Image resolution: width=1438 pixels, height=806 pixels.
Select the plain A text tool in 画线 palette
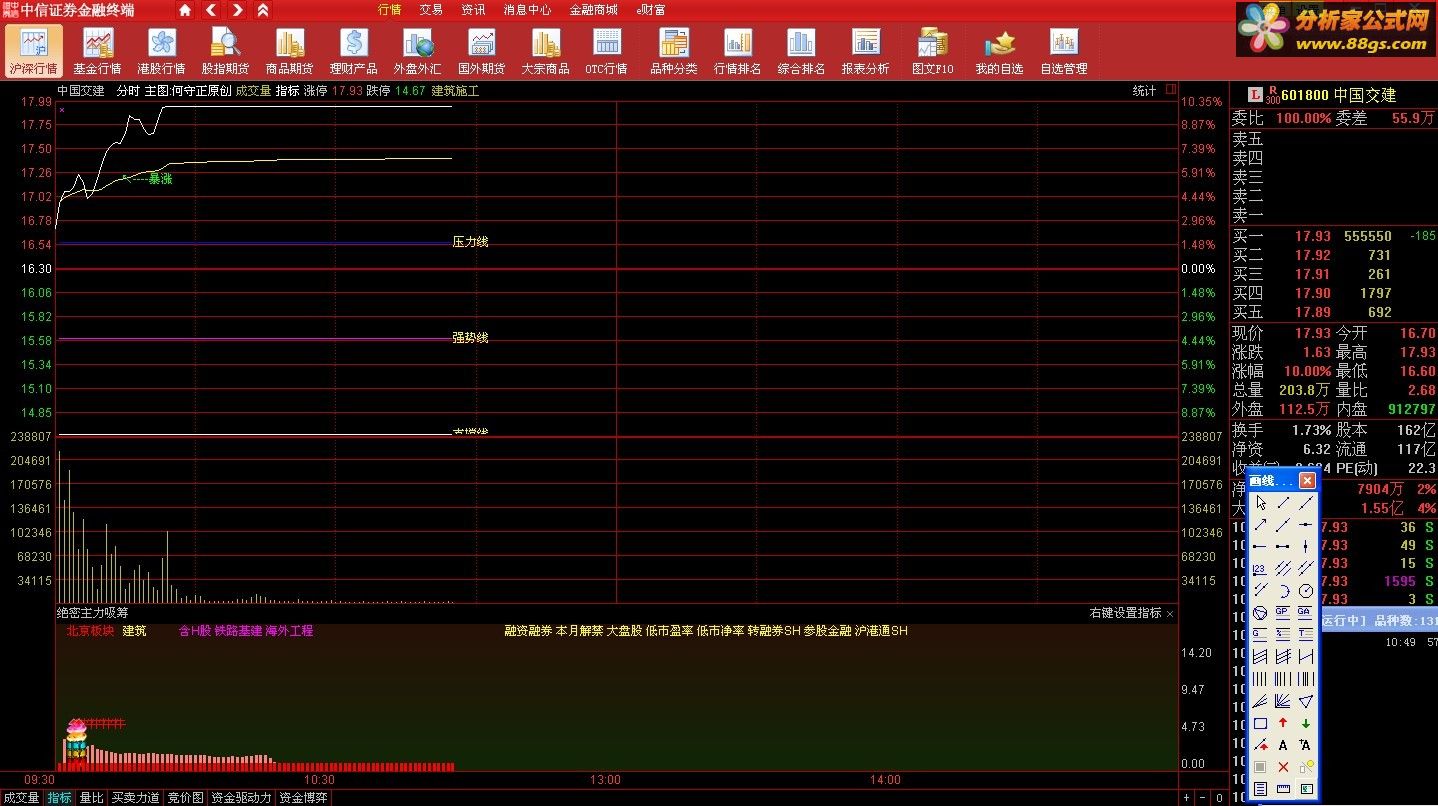(x=1283, y=745)
